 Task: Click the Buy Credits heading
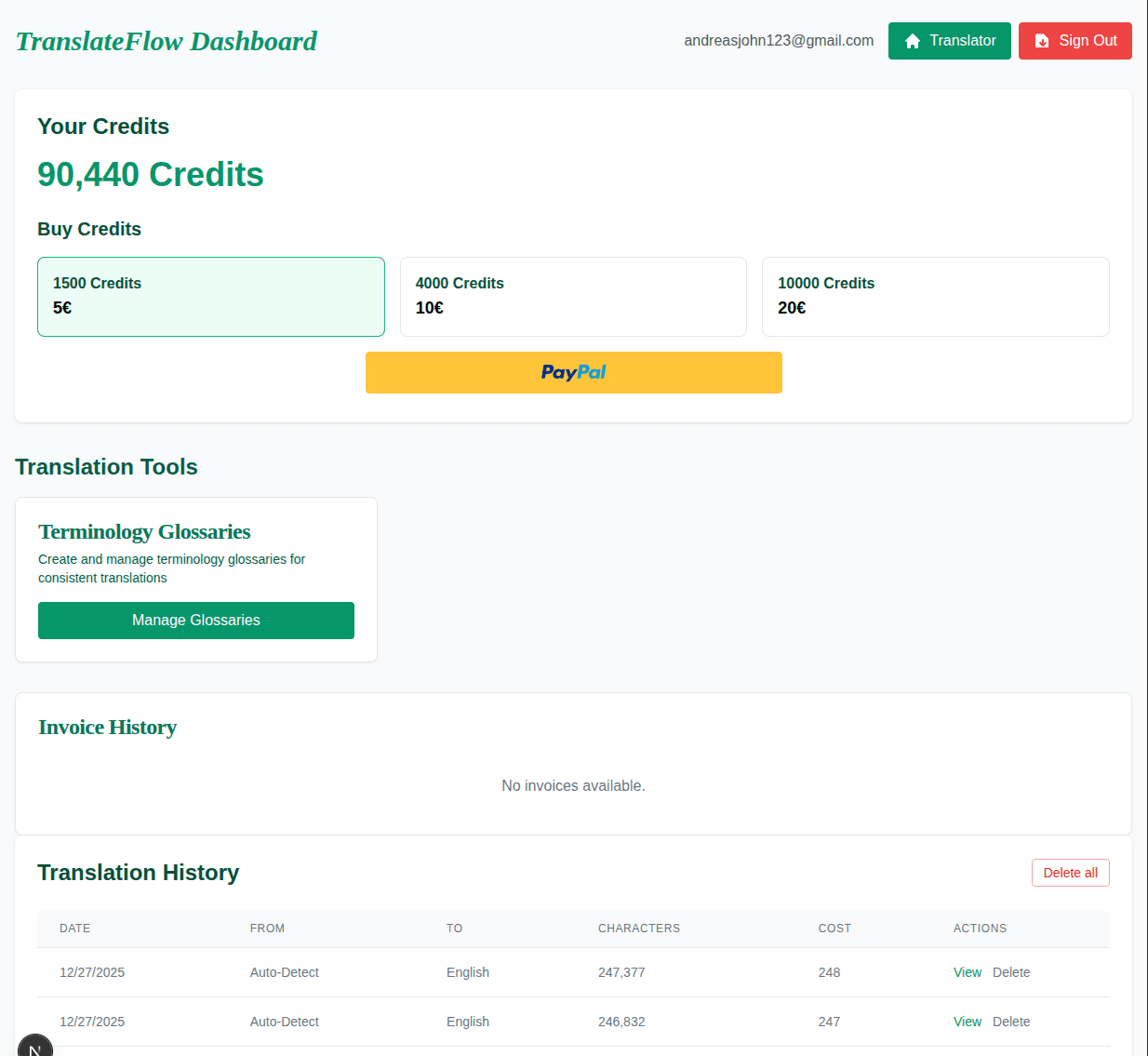coord(89,229)
